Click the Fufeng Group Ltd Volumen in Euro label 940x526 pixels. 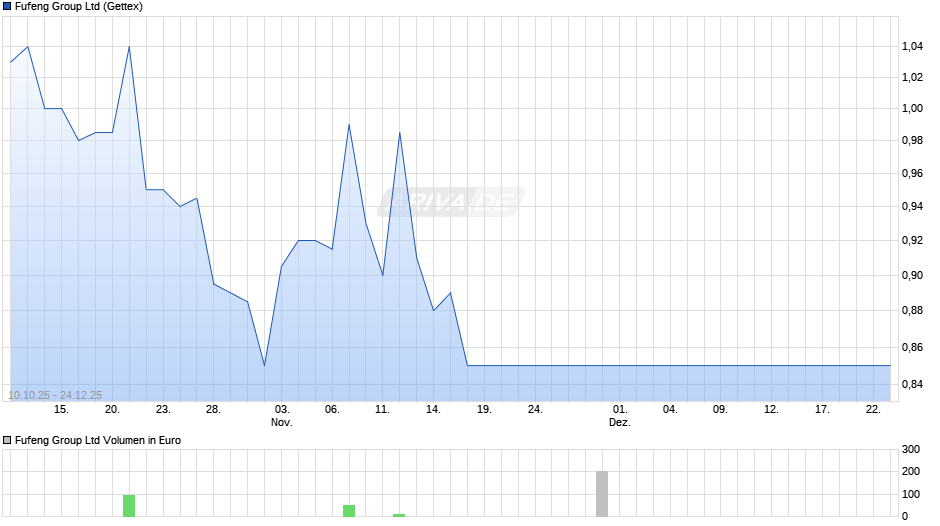click(x=98, y=440)
